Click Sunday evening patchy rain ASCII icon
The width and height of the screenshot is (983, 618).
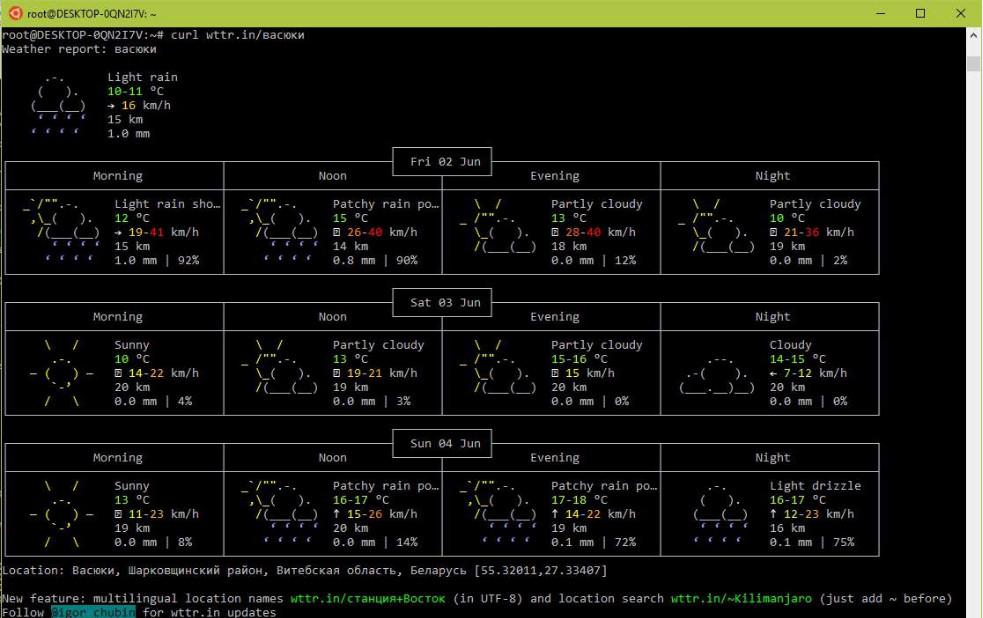pos(498,513)
